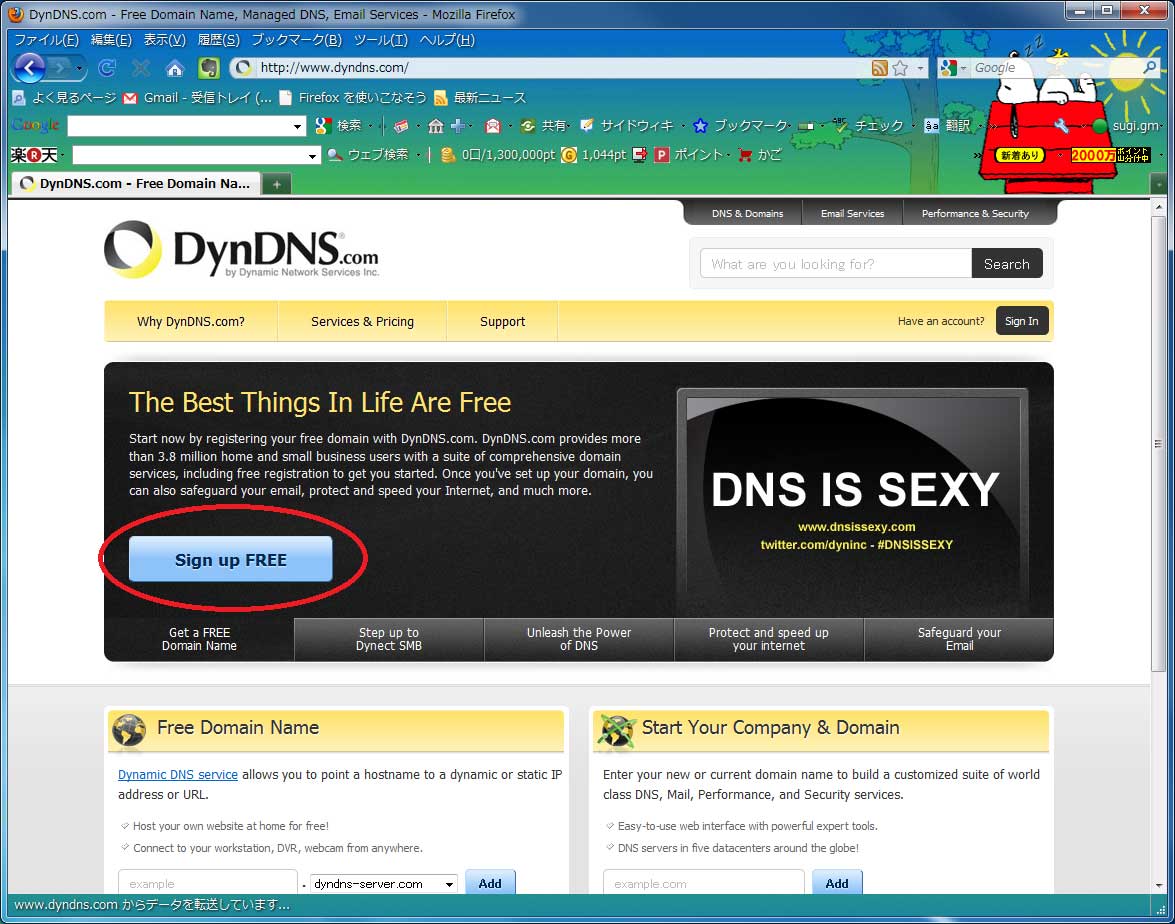This screenshot has height=924, width=1175.
Task: Click the Sign up FREE button
Action: tap(230, 560)
